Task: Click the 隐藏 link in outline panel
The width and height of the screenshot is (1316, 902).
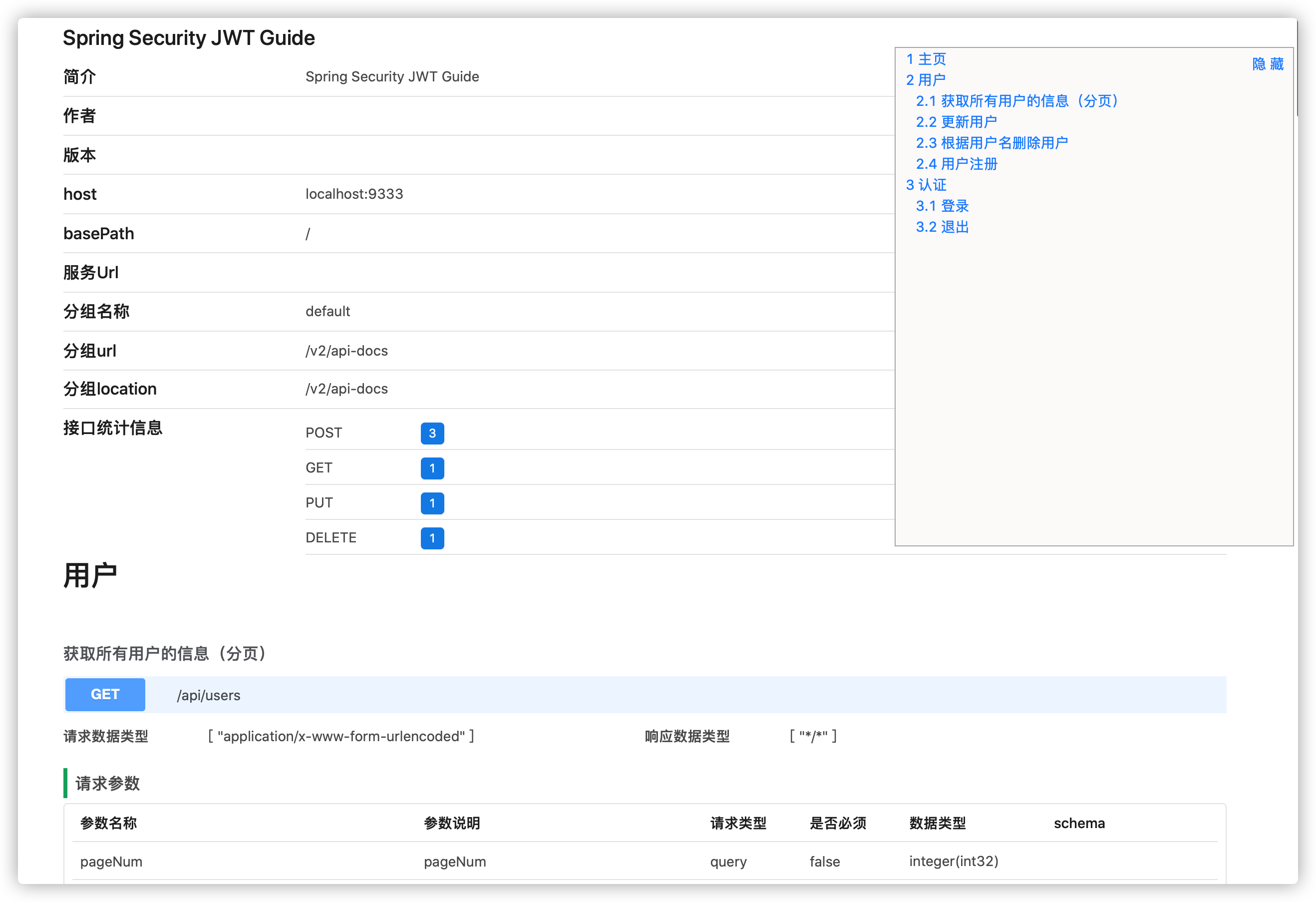Action: 1267,64
